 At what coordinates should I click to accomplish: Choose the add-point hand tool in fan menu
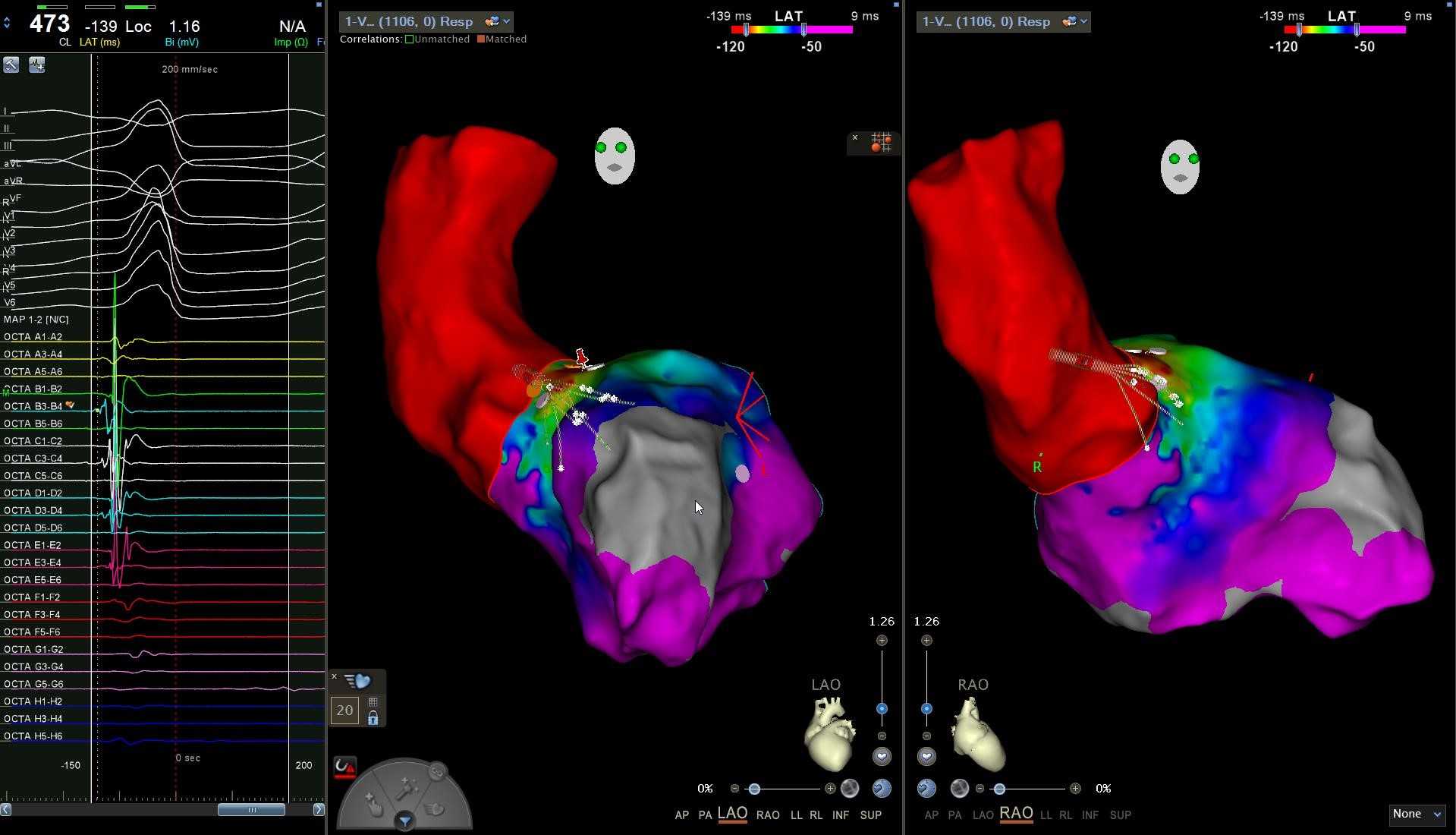pyautogui.click(x=373, y=803)
